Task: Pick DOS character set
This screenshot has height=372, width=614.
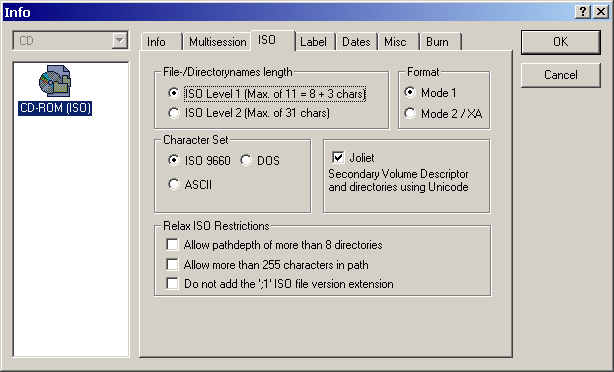Action: [x=260, y=161]
